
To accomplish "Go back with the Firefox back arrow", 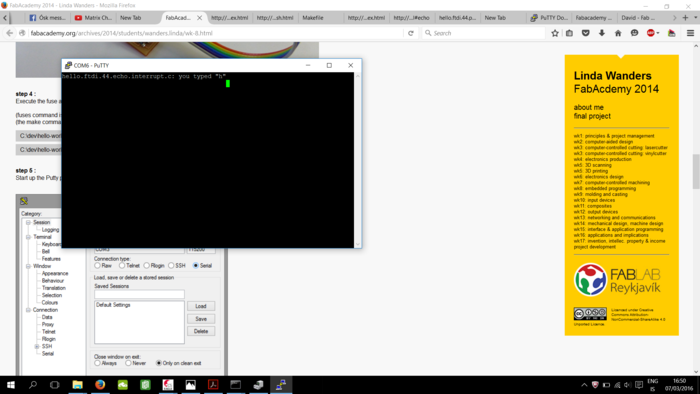I will tap(9, 33).
